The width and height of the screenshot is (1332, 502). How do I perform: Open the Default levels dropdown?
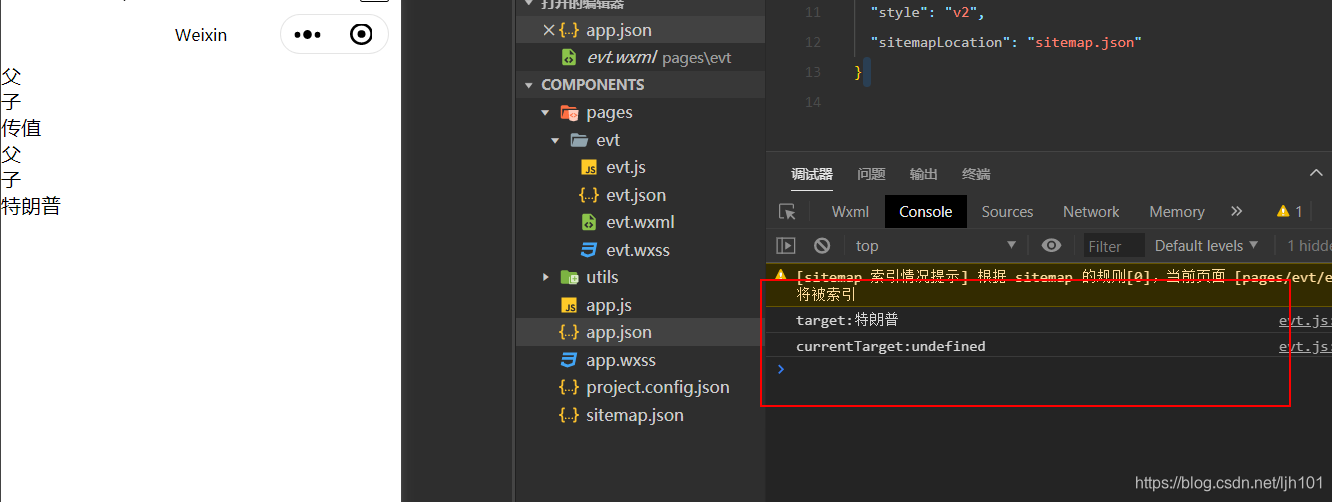(1206, 246)
